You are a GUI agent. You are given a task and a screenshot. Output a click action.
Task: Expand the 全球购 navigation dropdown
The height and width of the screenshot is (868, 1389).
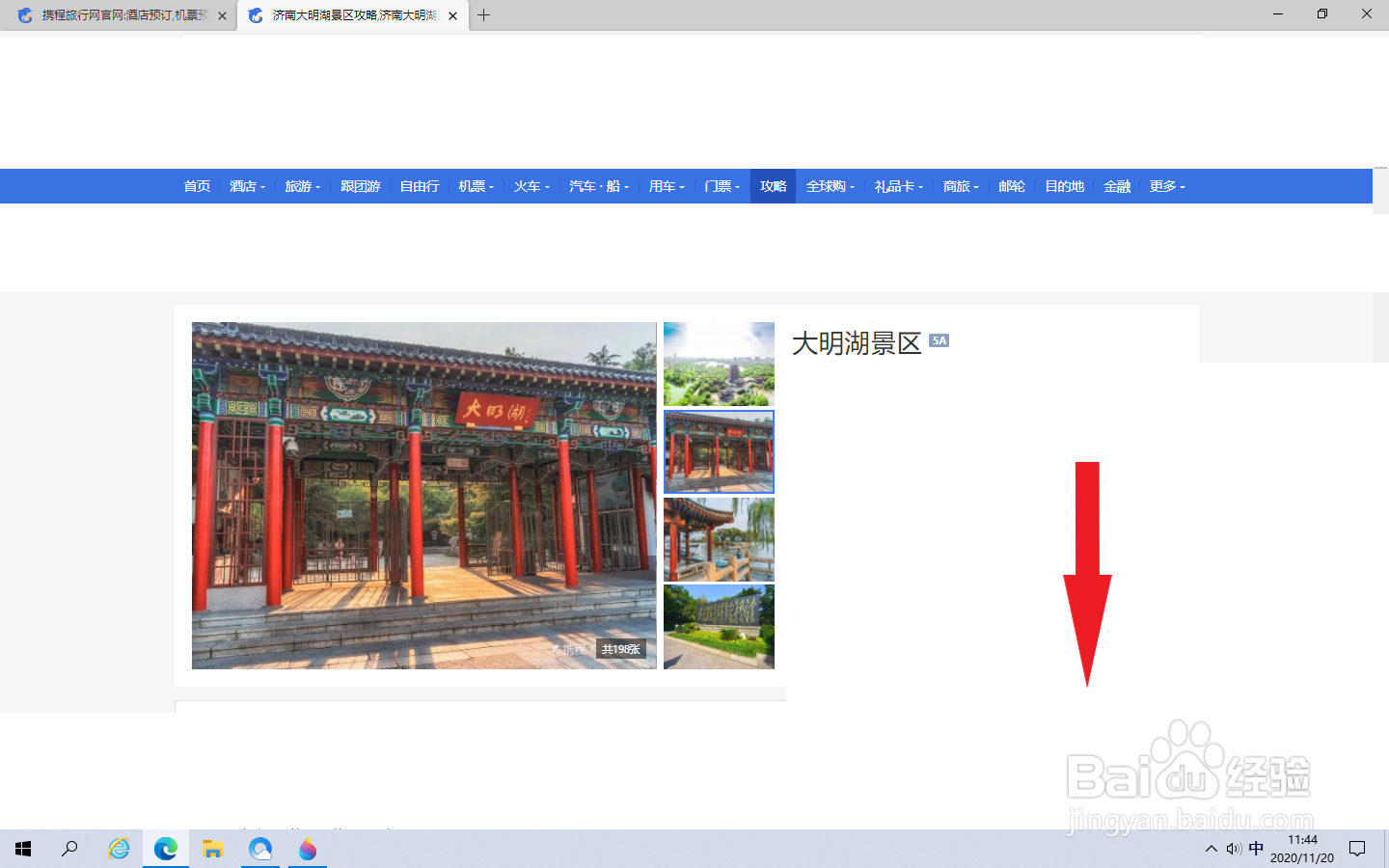click(831, 186)
